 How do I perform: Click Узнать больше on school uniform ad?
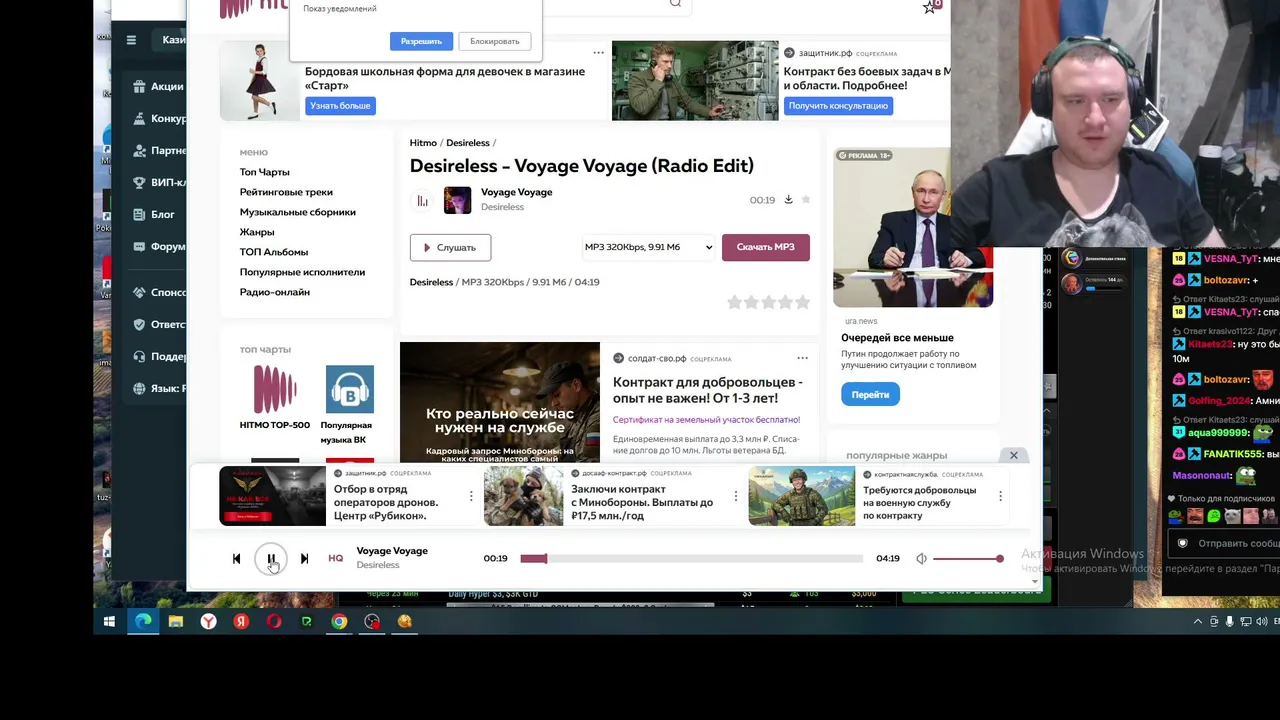[340, 105]
